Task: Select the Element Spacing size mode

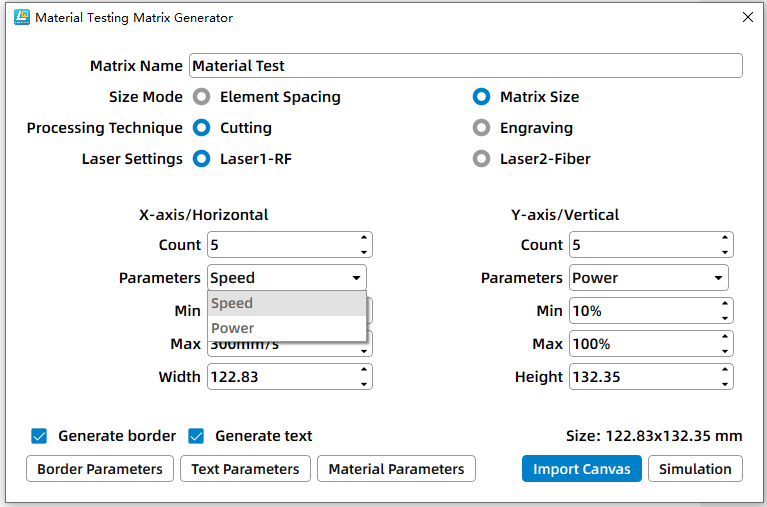Action: click(x=202, y=97)
